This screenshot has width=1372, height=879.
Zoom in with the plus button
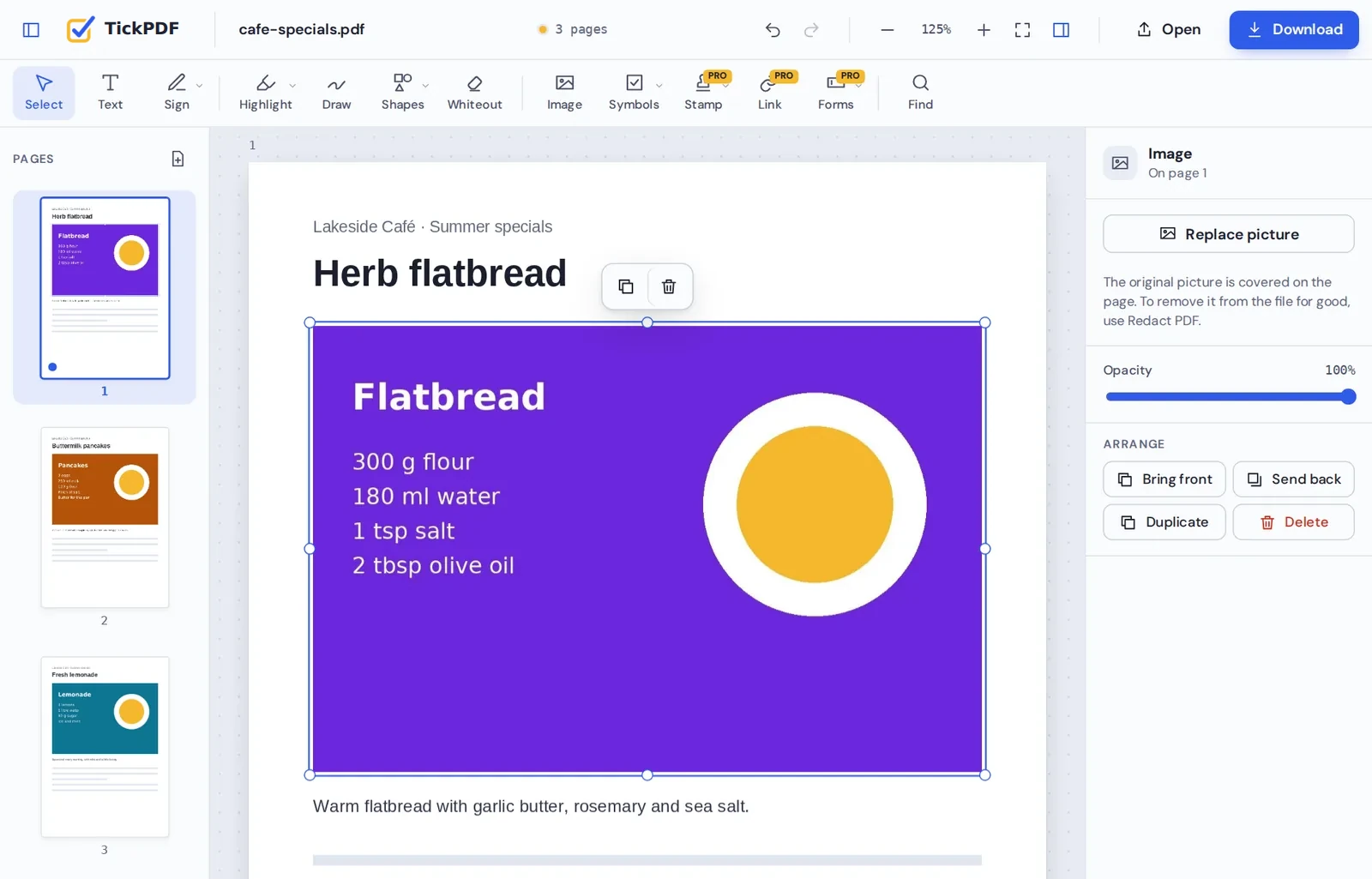(984, 30)
